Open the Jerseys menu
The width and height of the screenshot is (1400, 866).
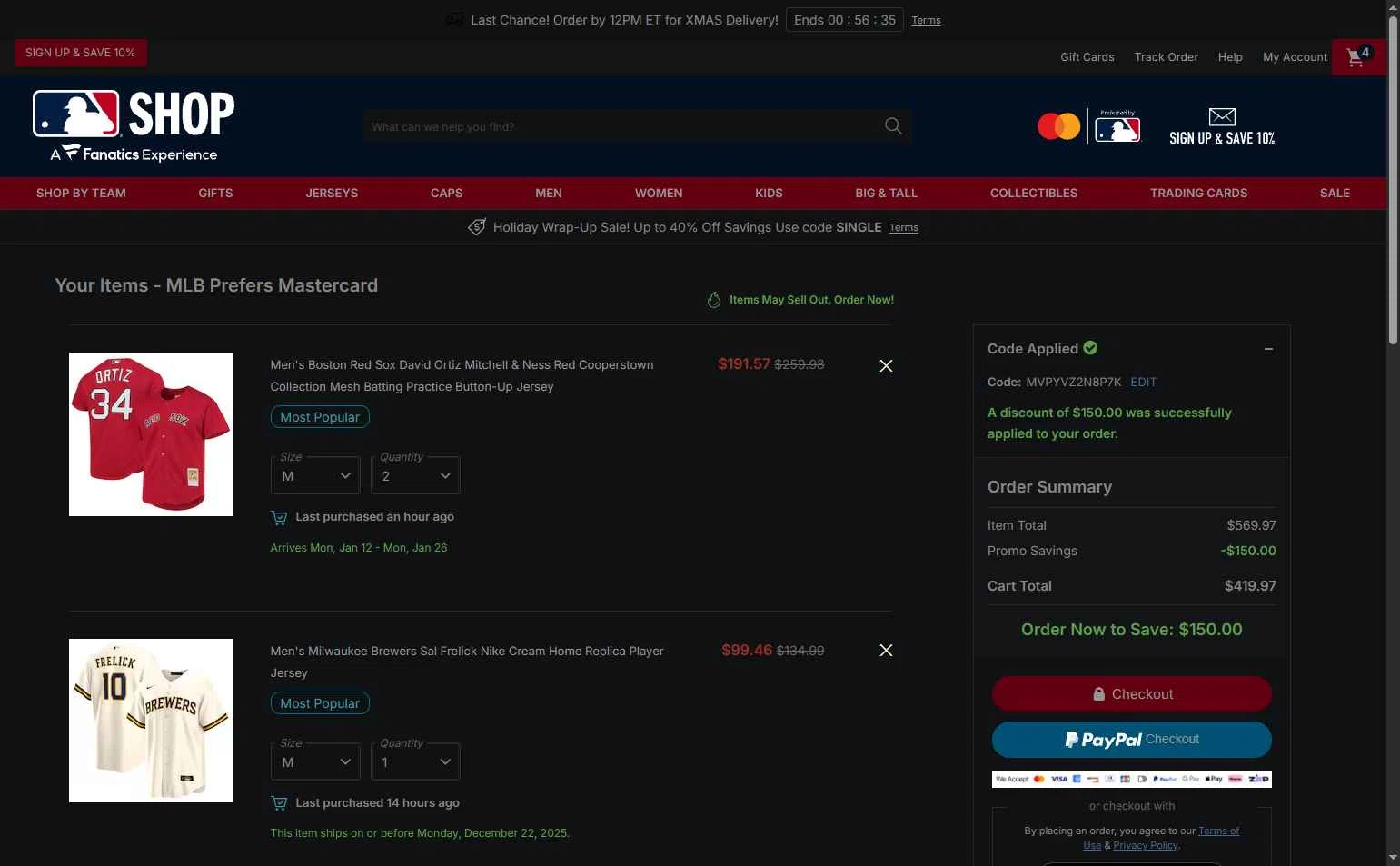pos(332,194)
